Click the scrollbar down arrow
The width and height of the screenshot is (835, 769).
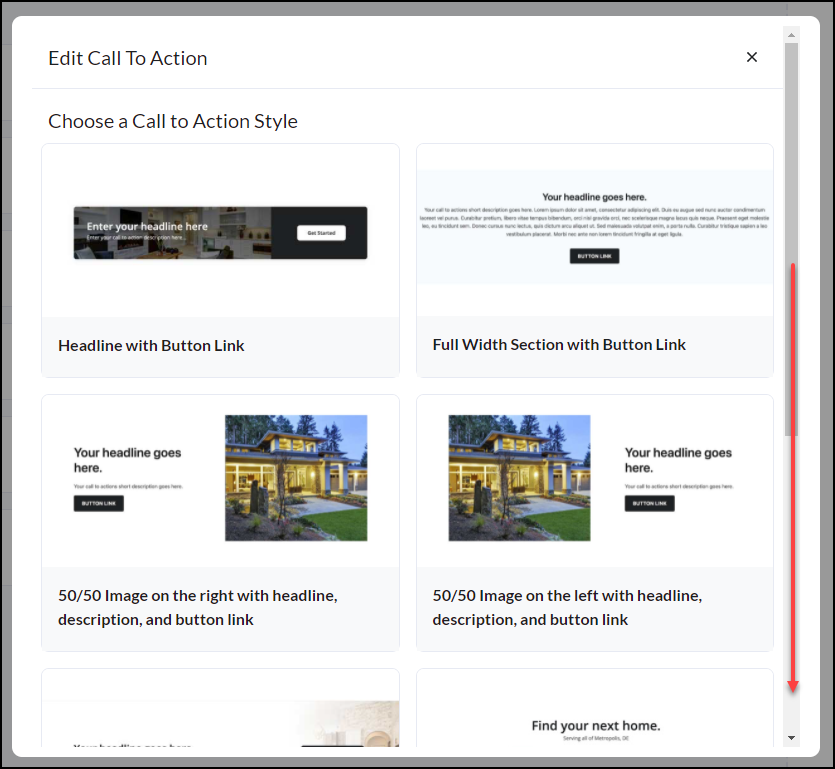click(x=791, y=738)
